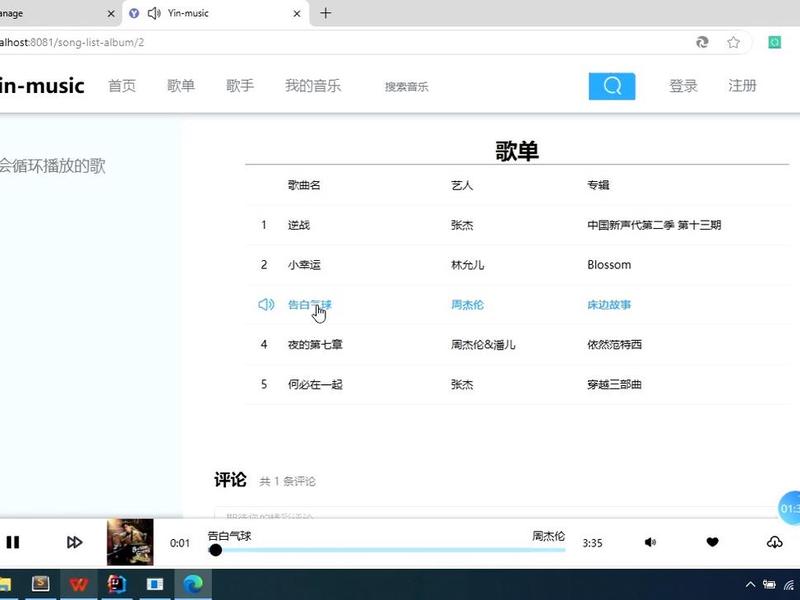The width and height of the screenshot is (800, 600).
Task: Click the blue search button
Action: tap(612, 86)
